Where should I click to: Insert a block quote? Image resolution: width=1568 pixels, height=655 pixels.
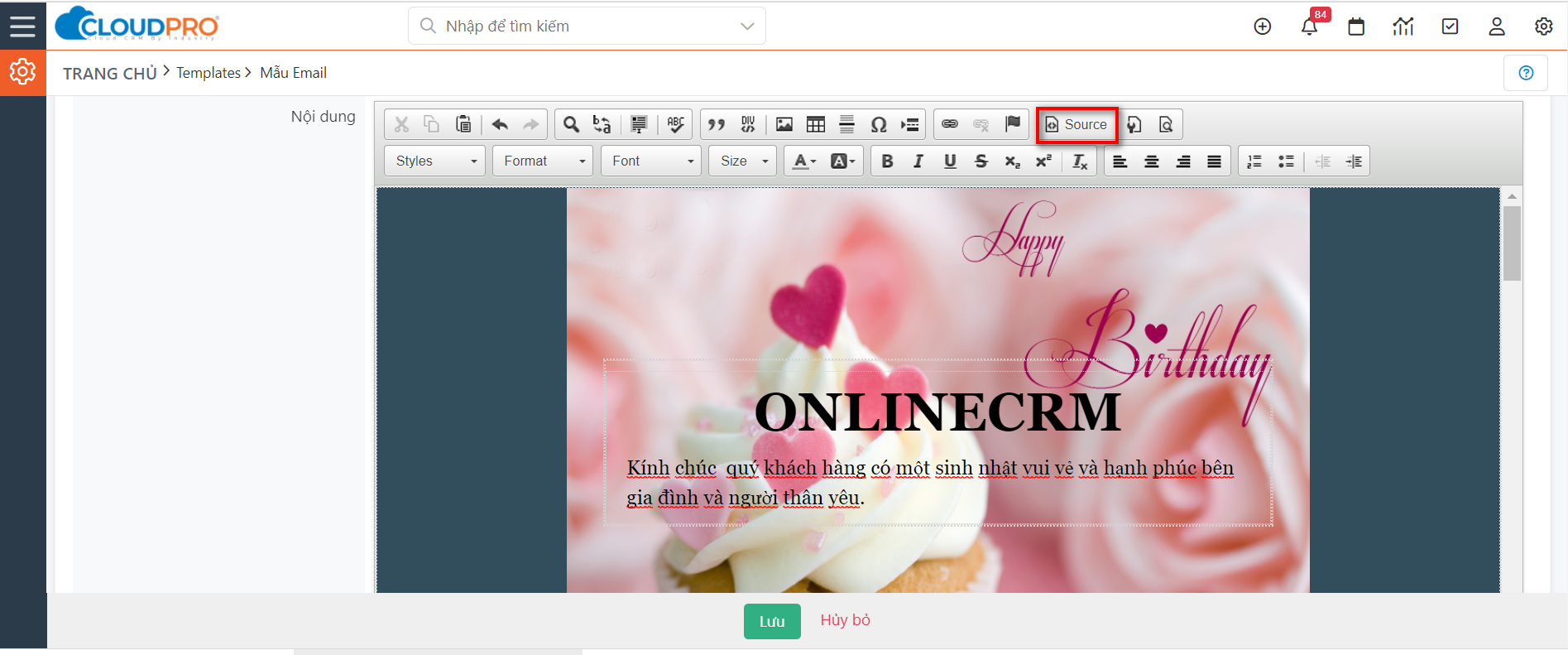(717, 124)
